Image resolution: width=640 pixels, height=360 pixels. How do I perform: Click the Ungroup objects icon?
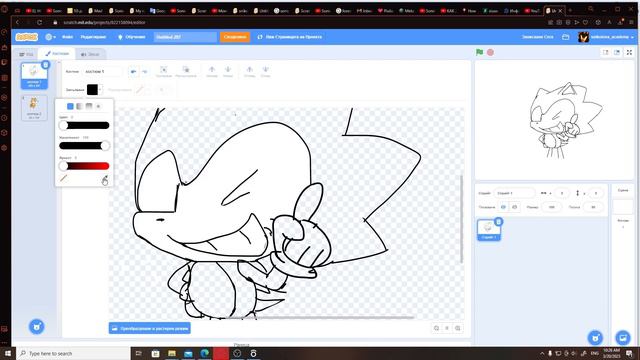point(186,71)
